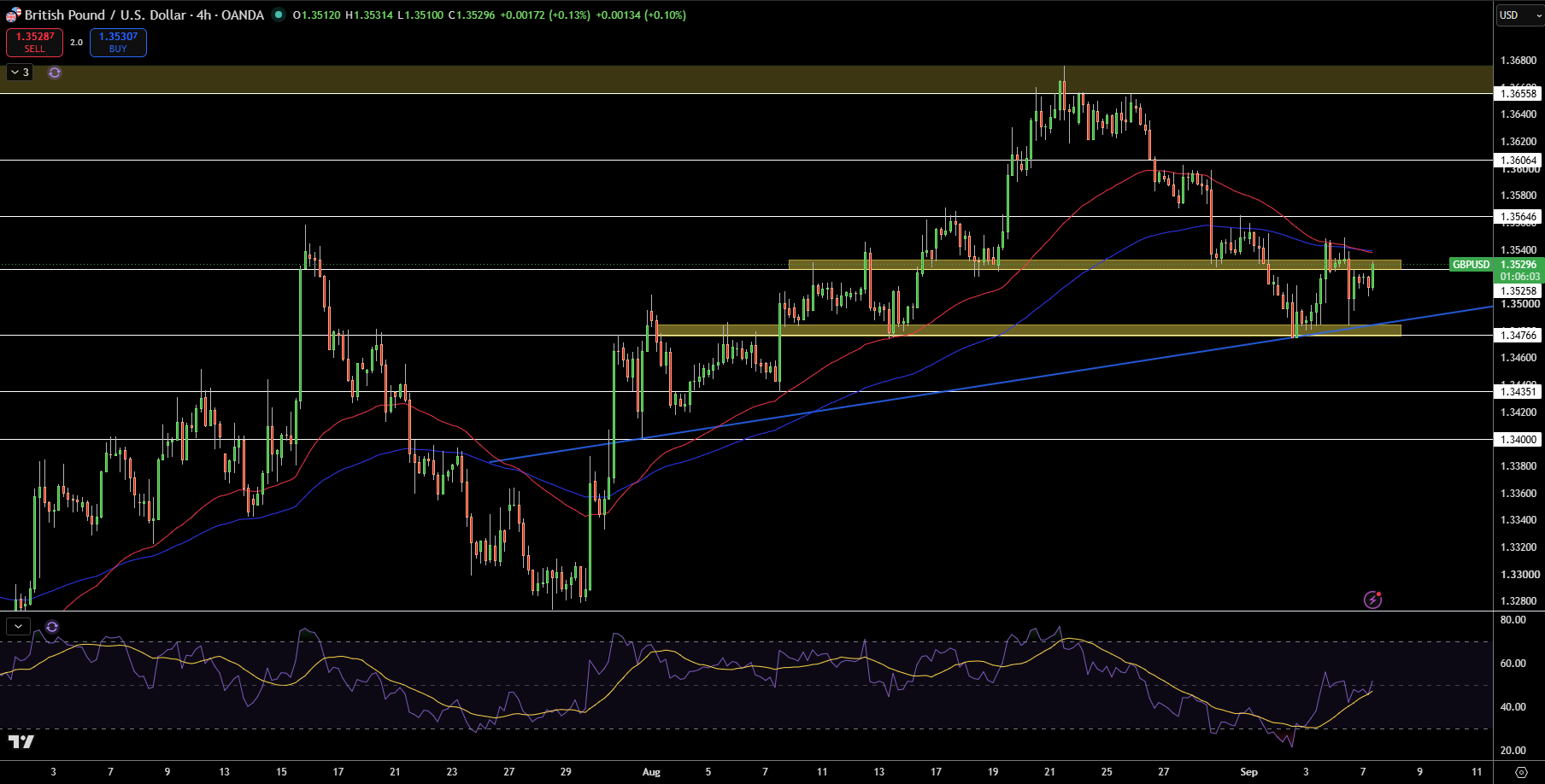The width and height of the screenshot is (1545, 784).
Task: Click the green market status dot
Action: point(279,15)
